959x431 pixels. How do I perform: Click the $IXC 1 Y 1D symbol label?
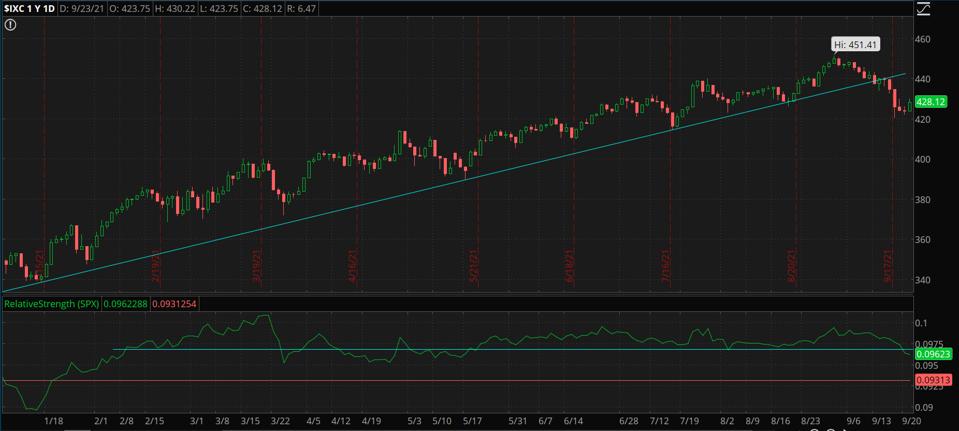(29, 8)
